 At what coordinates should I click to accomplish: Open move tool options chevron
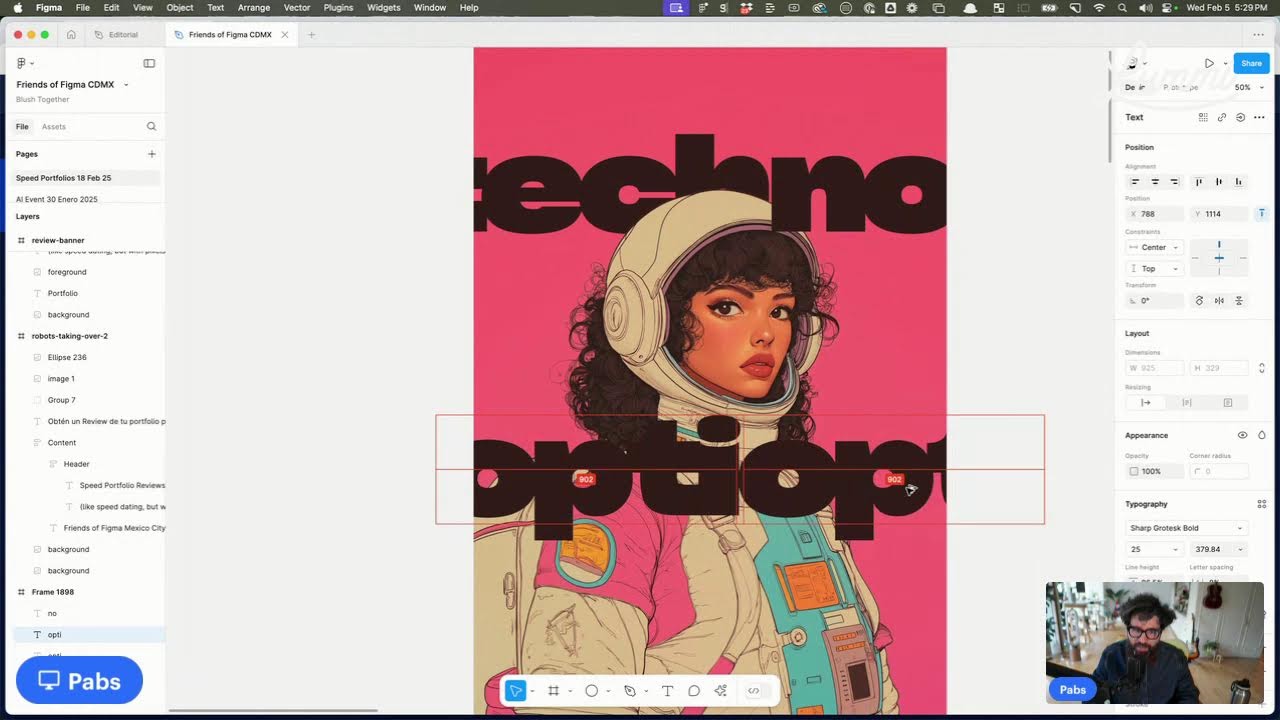[532, 691]
